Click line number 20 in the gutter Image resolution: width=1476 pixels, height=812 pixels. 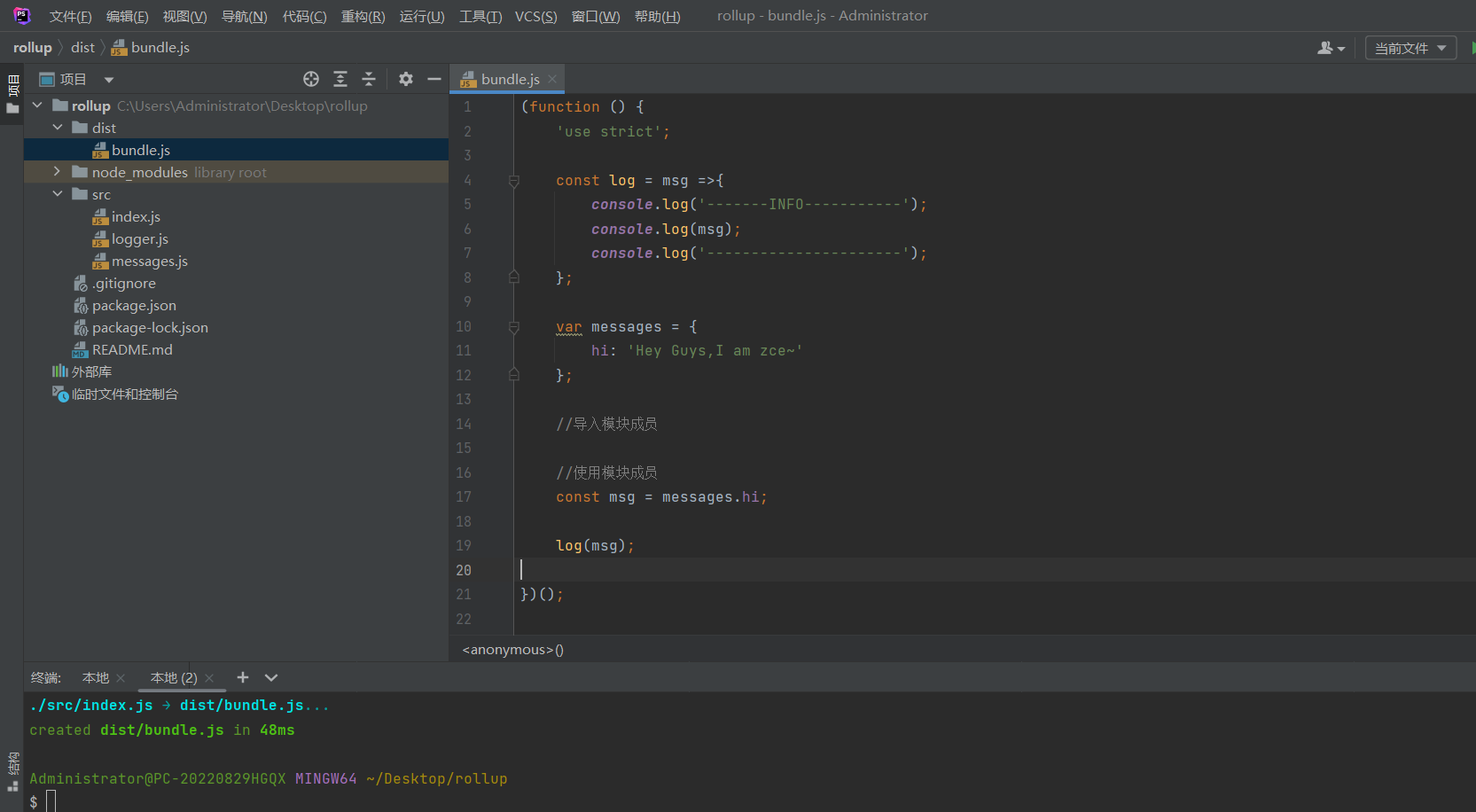coord(464,570)
